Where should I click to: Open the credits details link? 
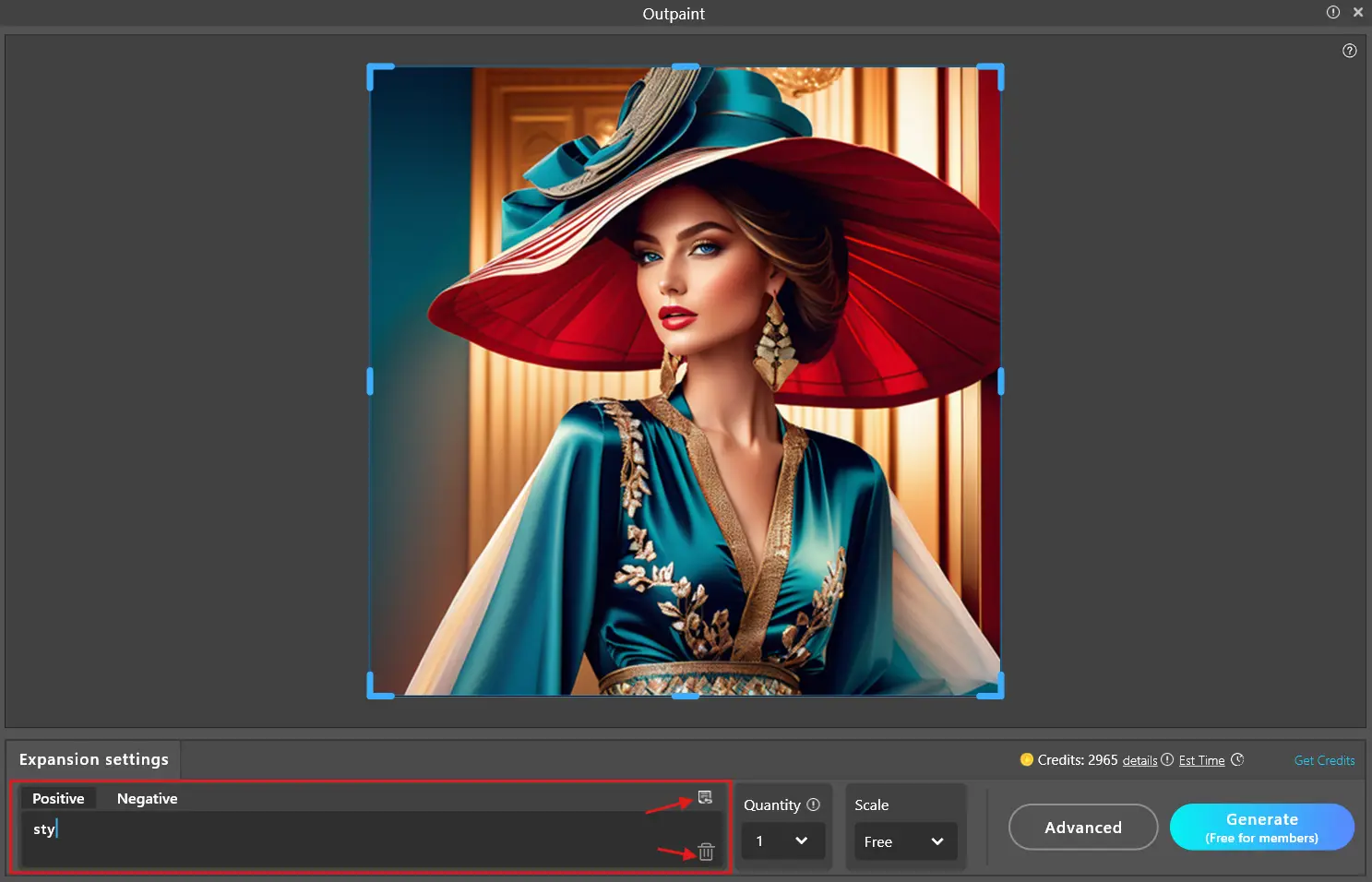(x=1139, y=760)
